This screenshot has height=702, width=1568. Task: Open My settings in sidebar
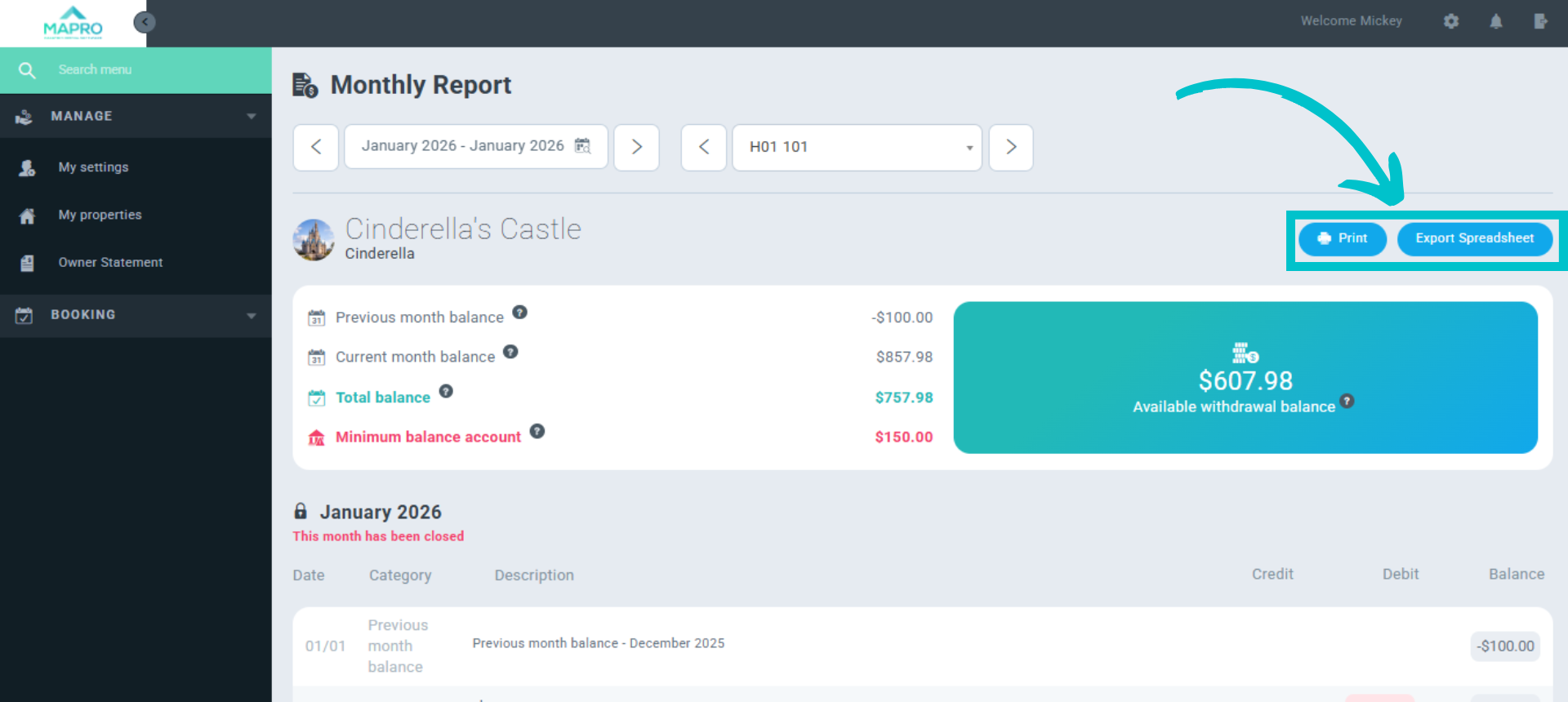pyautogui.click(x=93, y=167)
